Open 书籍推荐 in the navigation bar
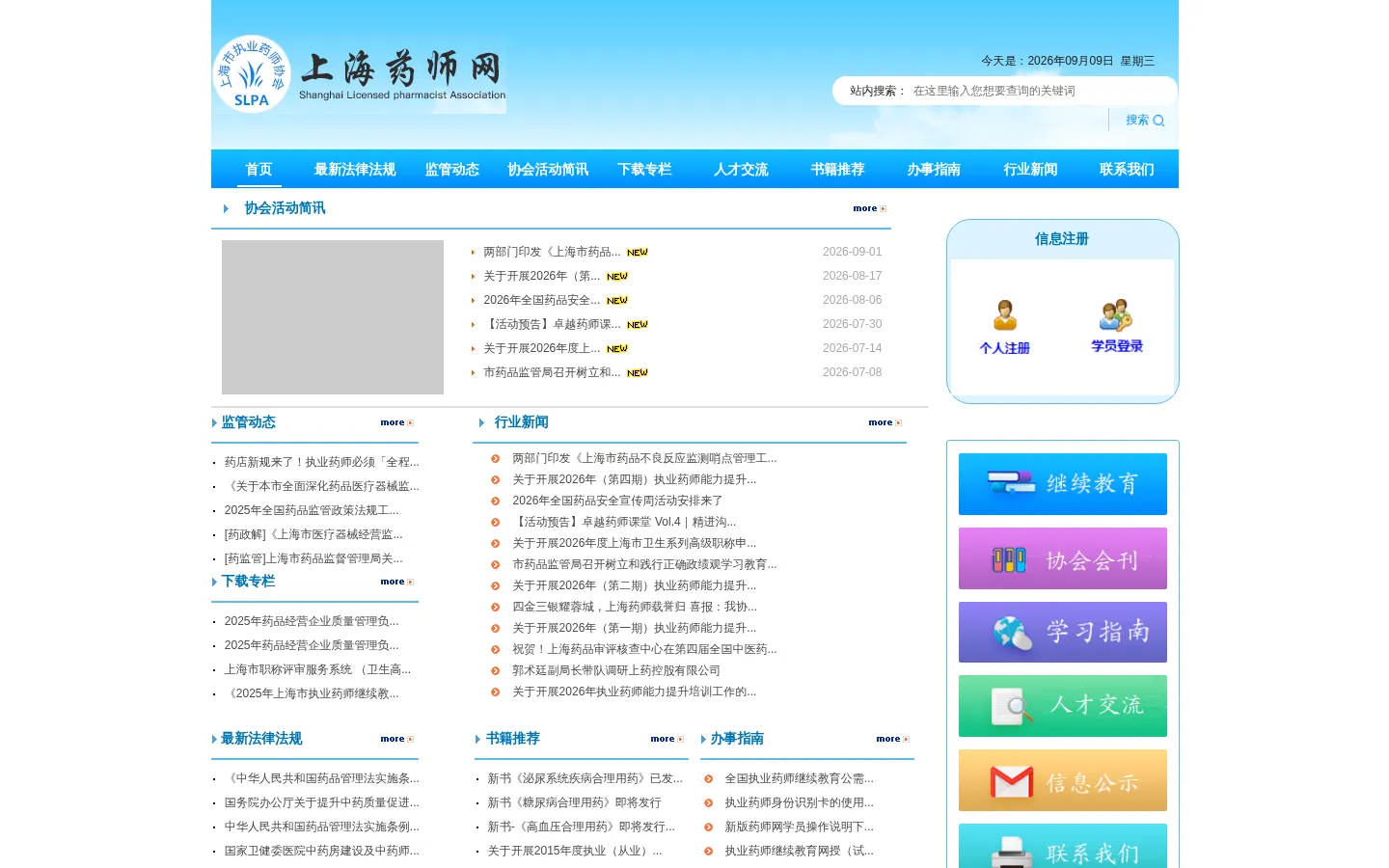Screen dimensions: 1389x868 (x=837, y=170)
